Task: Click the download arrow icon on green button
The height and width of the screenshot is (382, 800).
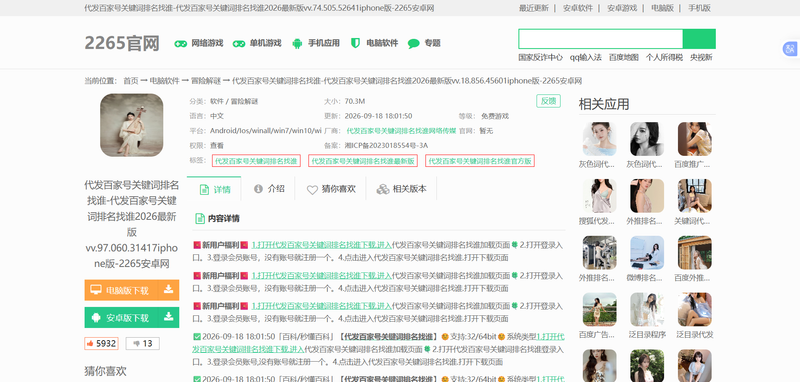Action: click(168, 317)
